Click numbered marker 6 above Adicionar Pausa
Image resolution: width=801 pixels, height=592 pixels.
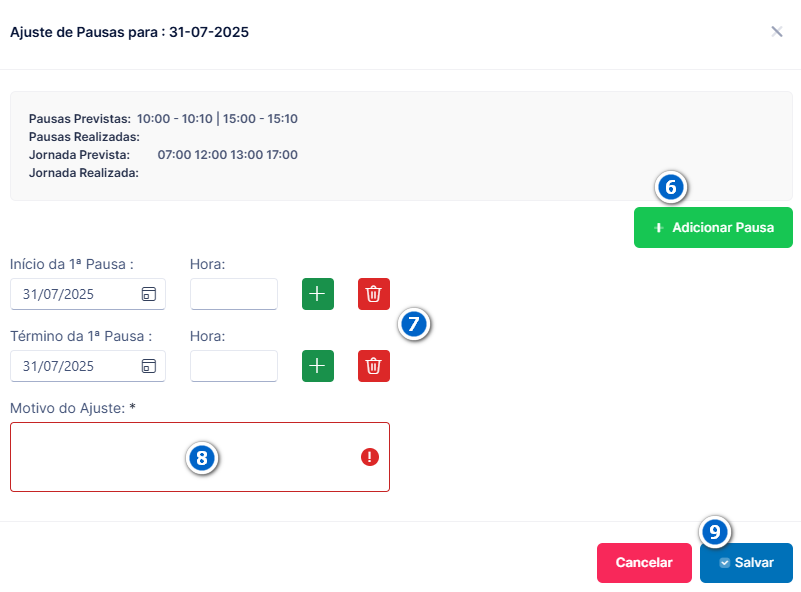671,187
